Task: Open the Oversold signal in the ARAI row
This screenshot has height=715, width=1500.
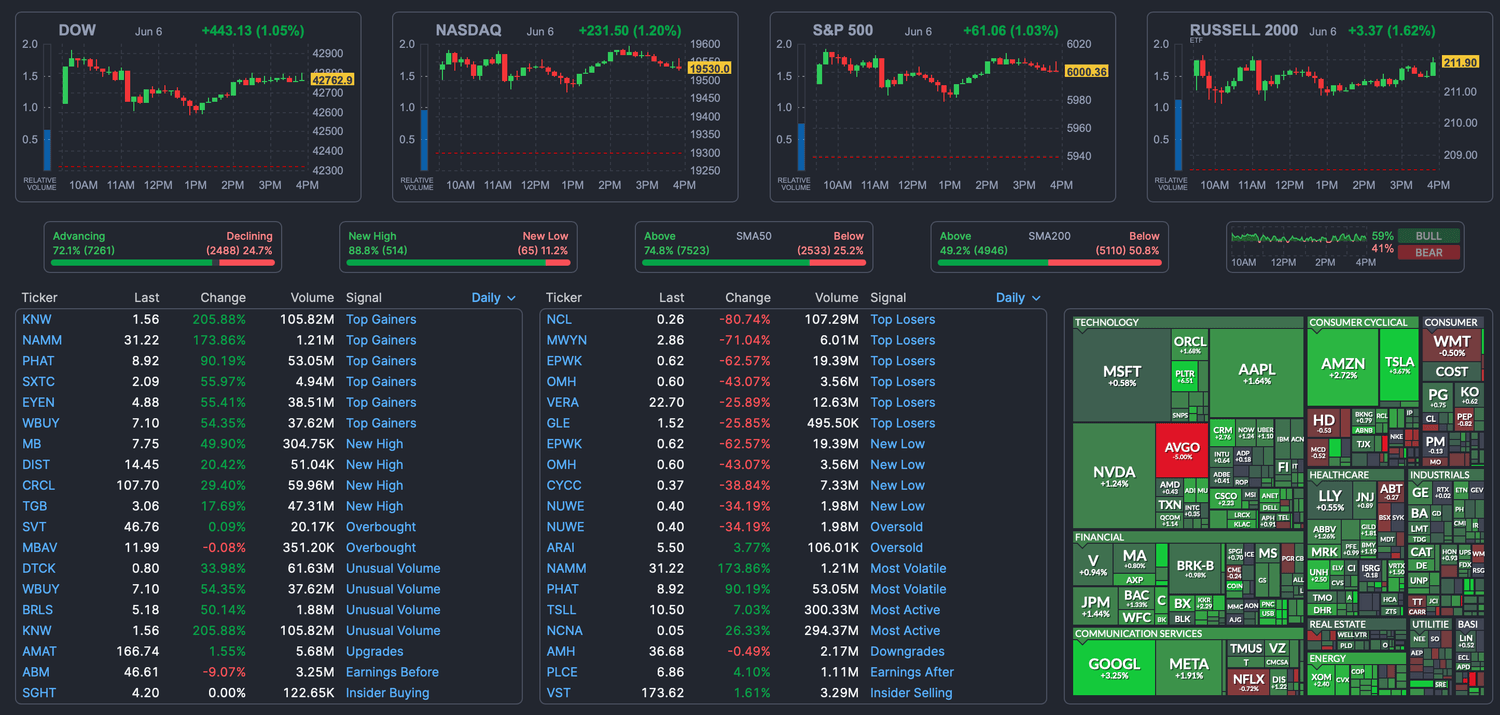Action: pyautogui.click(x=896, y=548)
